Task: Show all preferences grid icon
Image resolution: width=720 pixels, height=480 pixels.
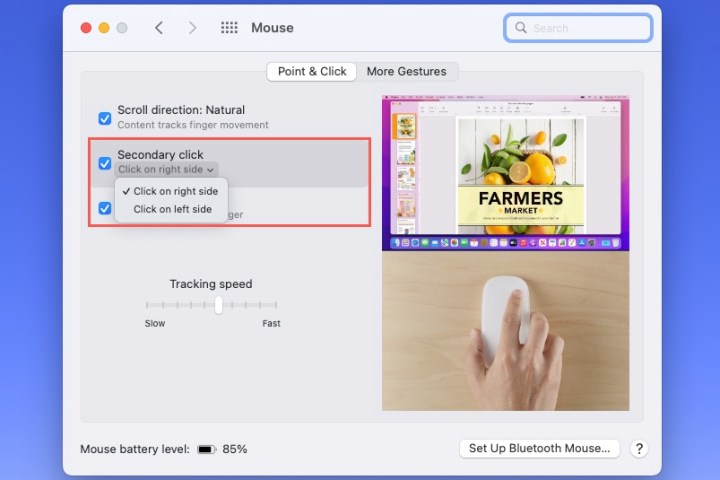Action: (x=229, y=28)
